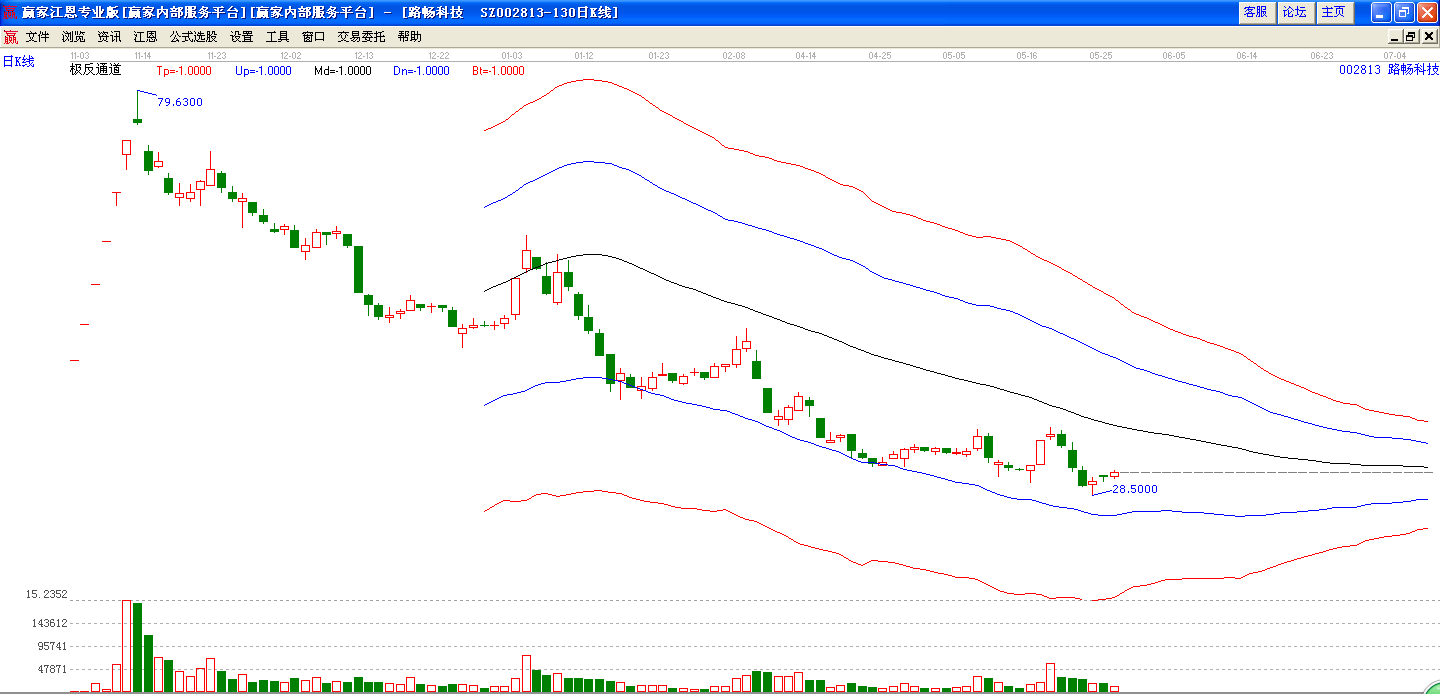Open the 设置 menu
Image resolution: width=1440 pixels, height=694 pixels.
[241, 37]
